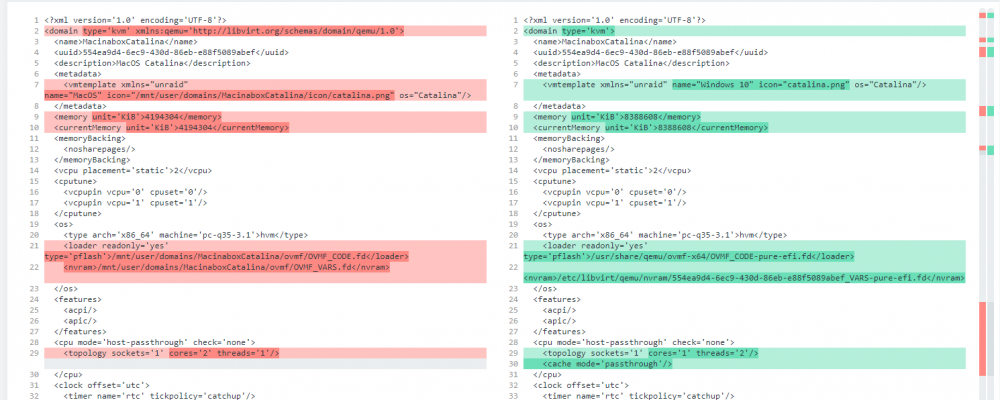Click left pane </features> closing line
1000x400 pixels.
click(x=80, y=332)
